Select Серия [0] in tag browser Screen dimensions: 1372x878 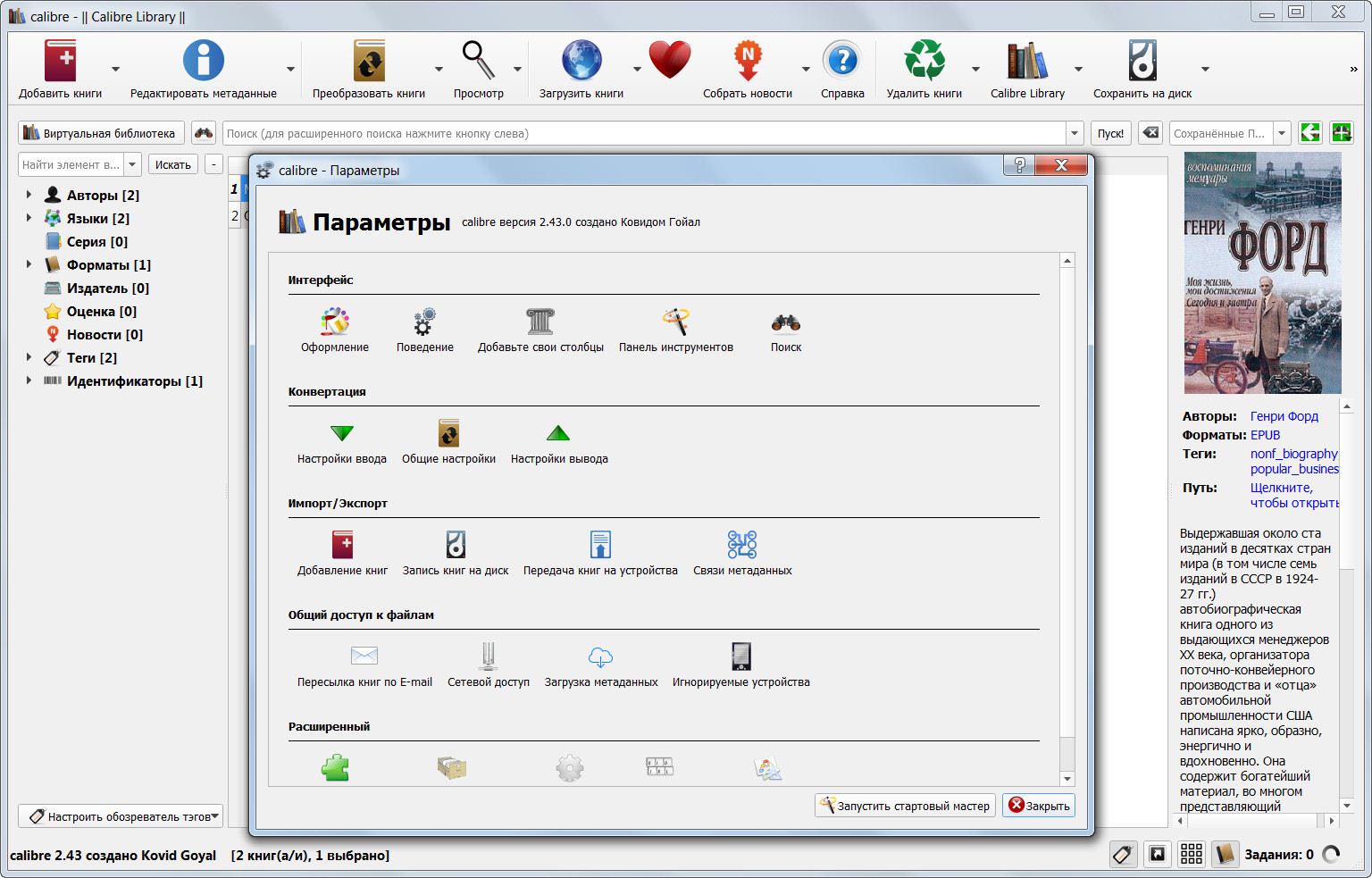86,241
